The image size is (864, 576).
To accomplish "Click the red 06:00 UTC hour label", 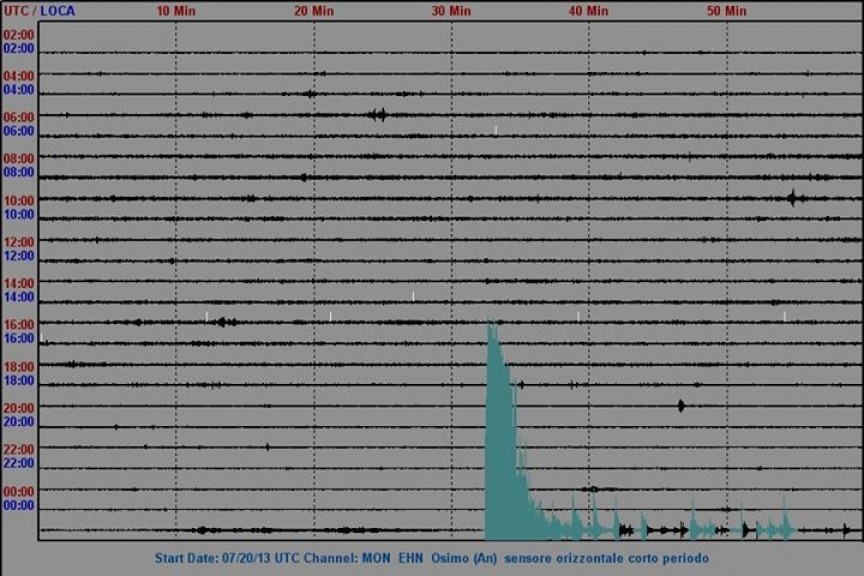I will click(19, 117).
